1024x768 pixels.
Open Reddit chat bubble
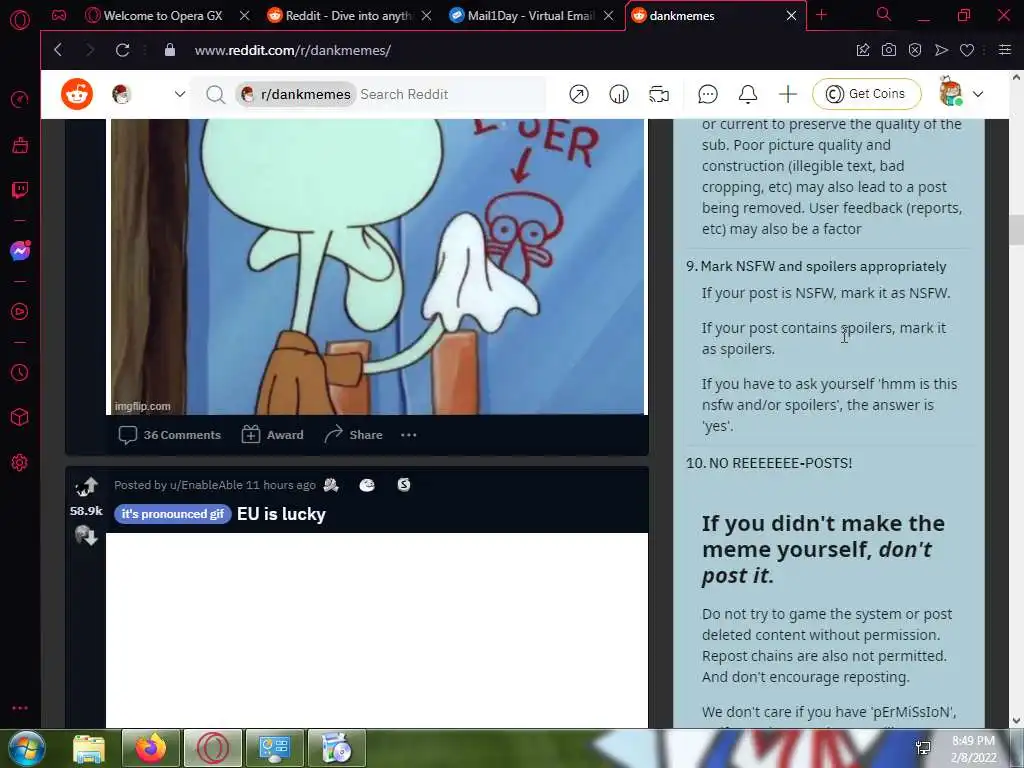pos(707,94)
